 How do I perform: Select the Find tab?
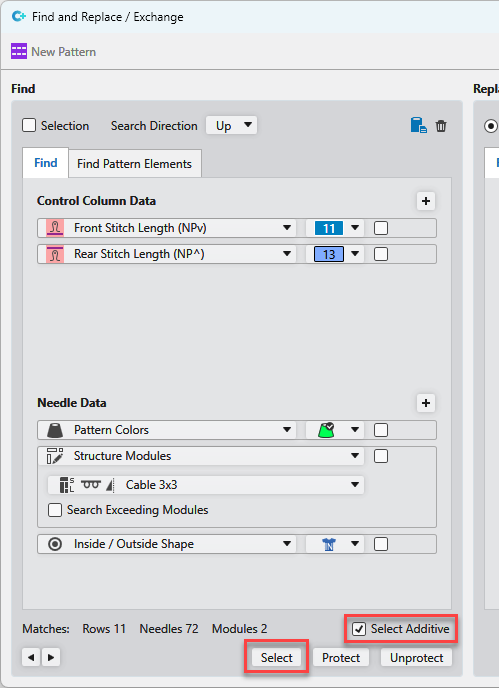(46, 163)
